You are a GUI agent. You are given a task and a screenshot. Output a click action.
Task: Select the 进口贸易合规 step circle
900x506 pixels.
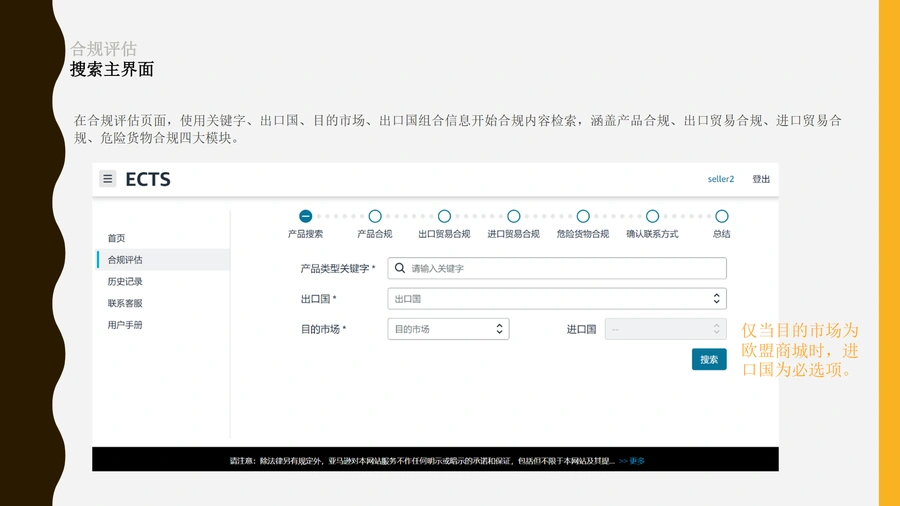click(x=514, y=216)
